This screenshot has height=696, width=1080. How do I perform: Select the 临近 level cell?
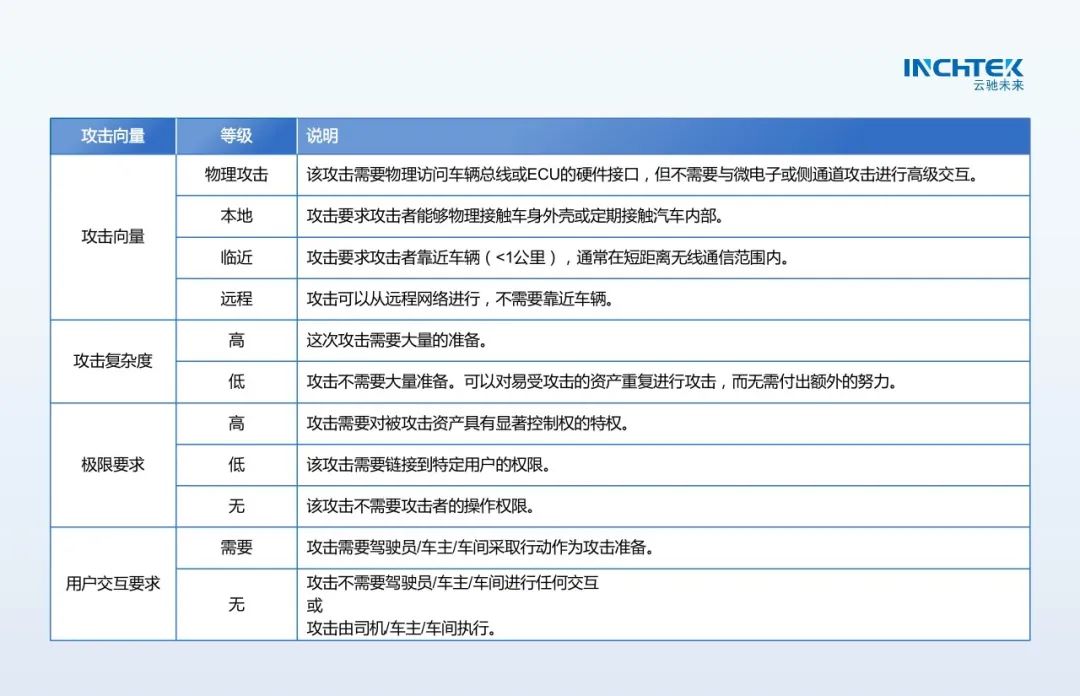pos(236,257)
